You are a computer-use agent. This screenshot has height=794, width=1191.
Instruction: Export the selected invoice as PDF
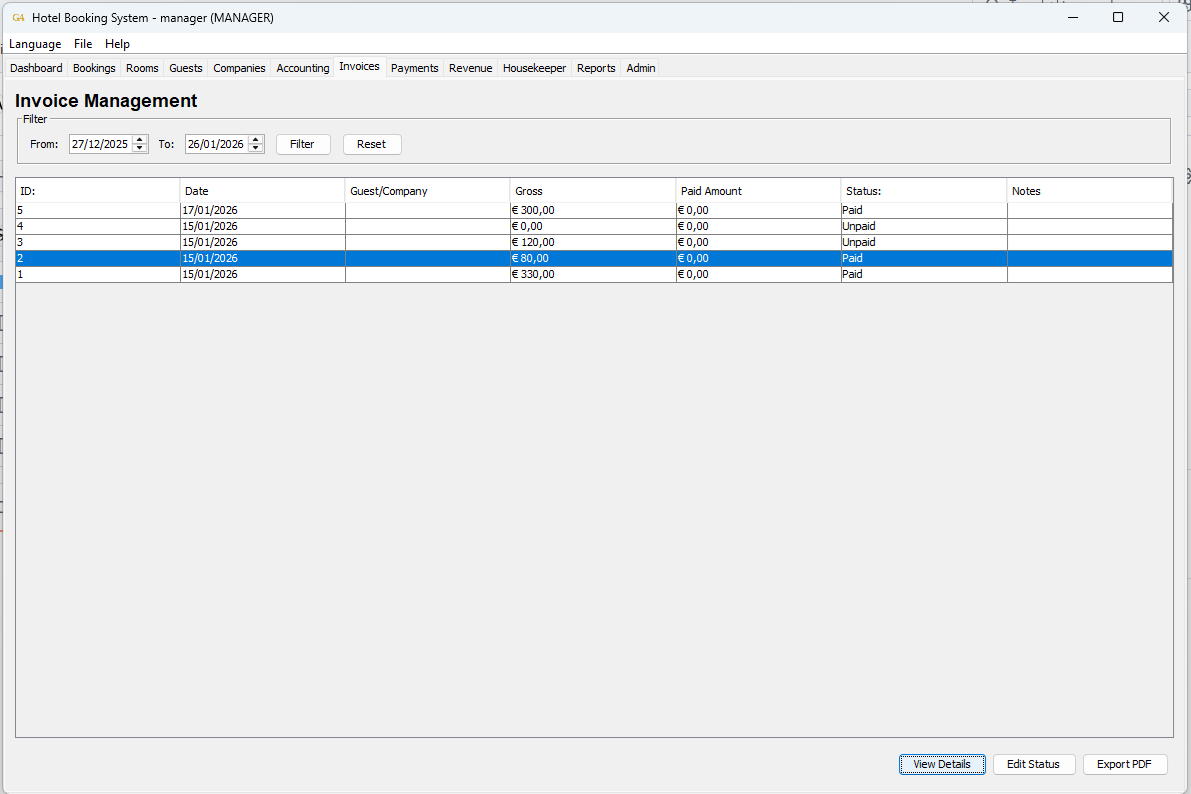tap(1124, 763)
